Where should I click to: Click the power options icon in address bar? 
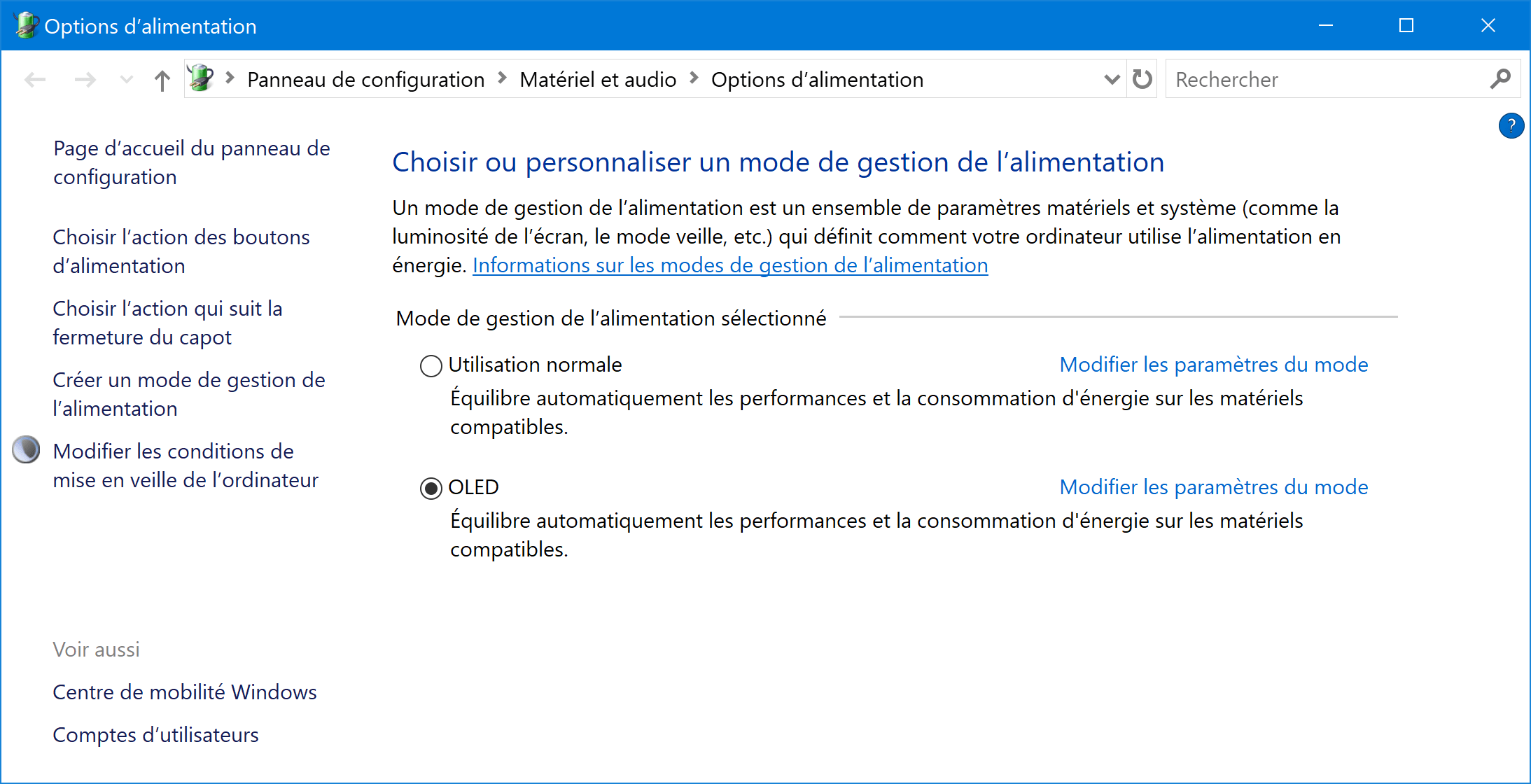click(201, 78)
